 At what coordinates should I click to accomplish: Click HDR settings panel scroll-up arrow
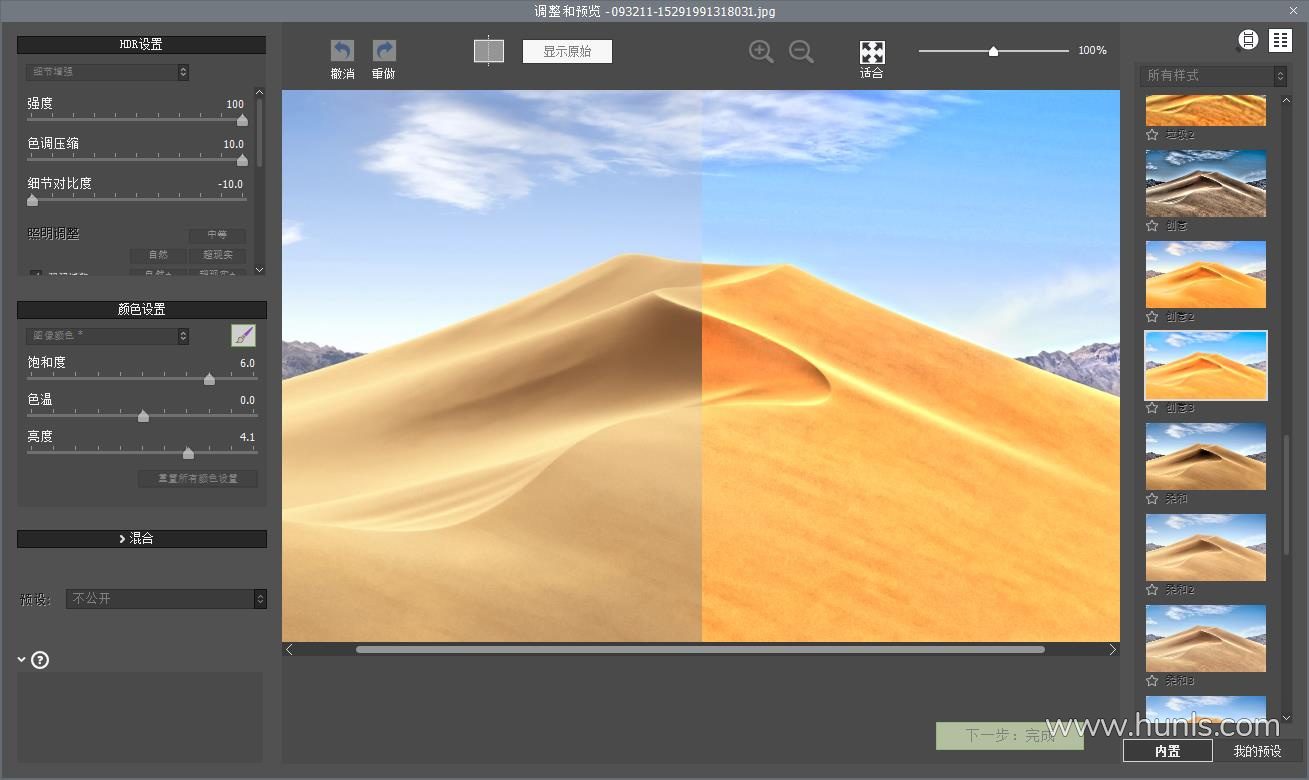[260, 93]
